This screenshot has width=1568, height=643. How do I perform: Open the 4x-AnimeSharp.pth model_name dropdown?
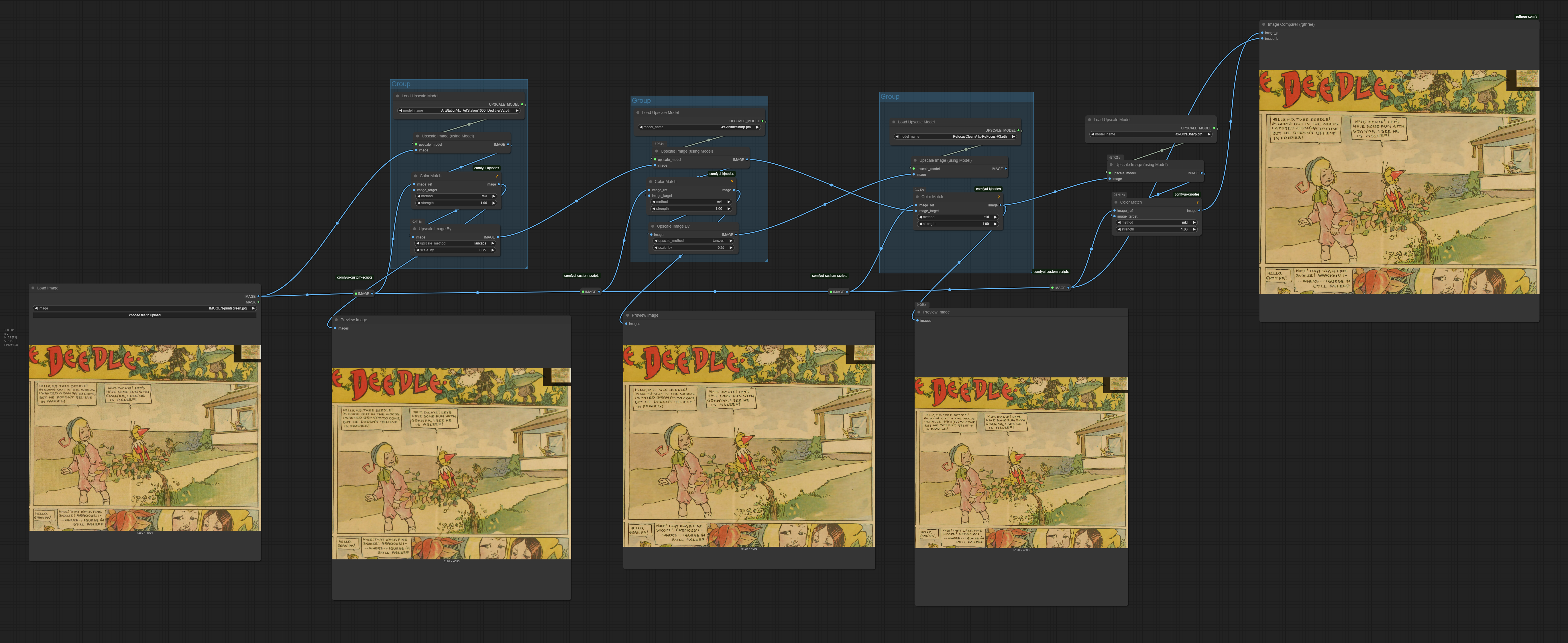pos(700,127)
